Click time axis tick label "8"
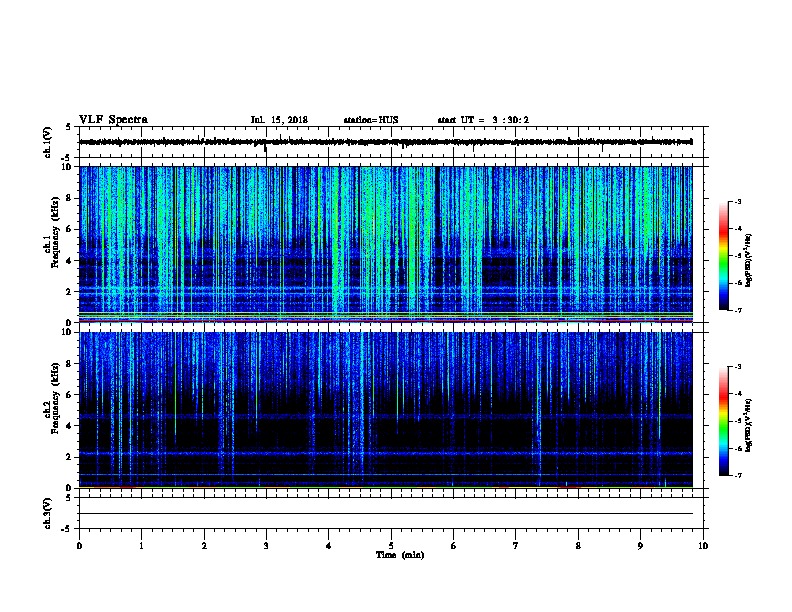Screen dimensions: 792x612 (578, 546)
